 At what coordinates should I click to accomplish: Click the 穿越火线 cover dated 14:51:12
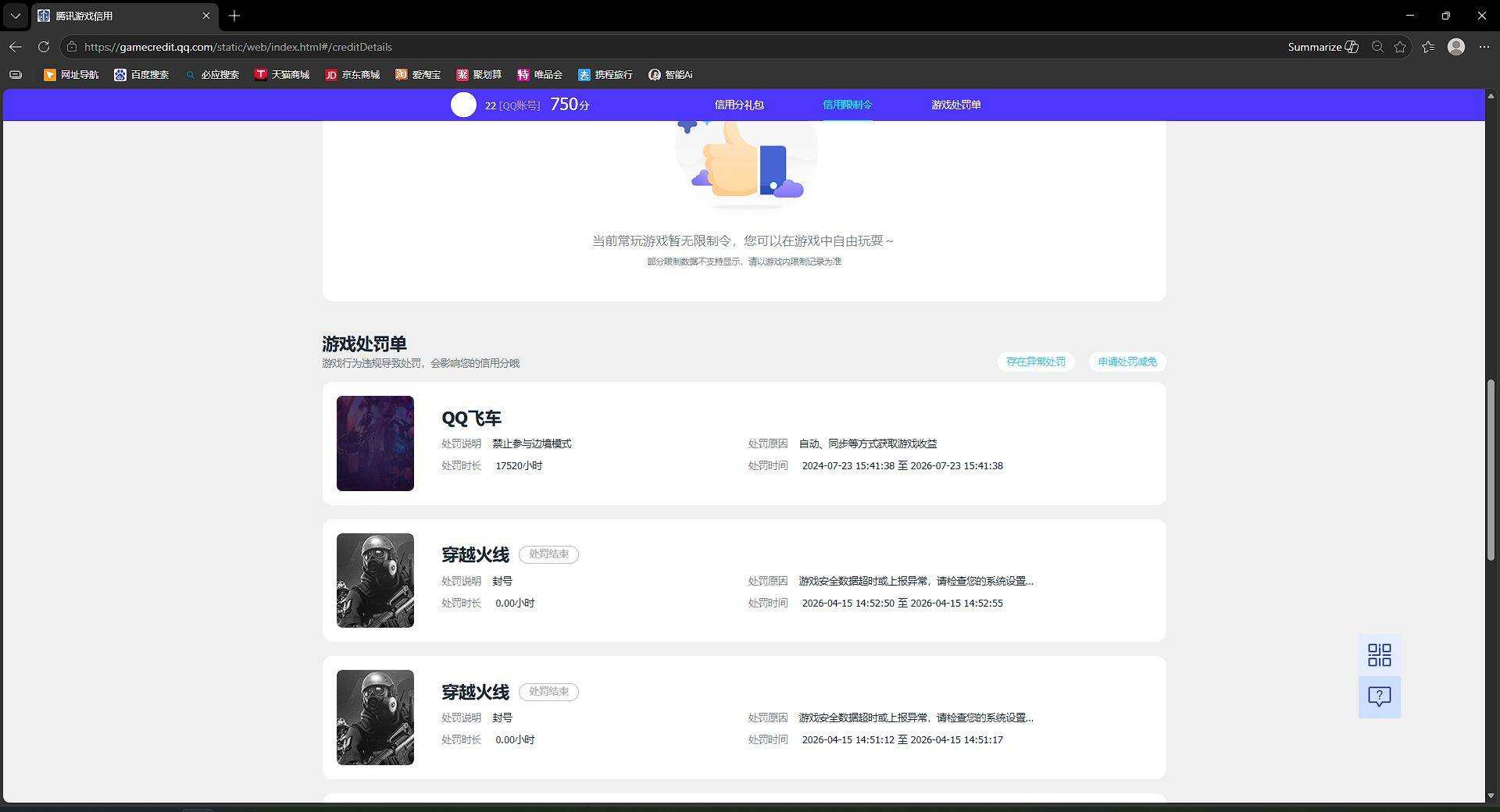click(x=375, y=718)
